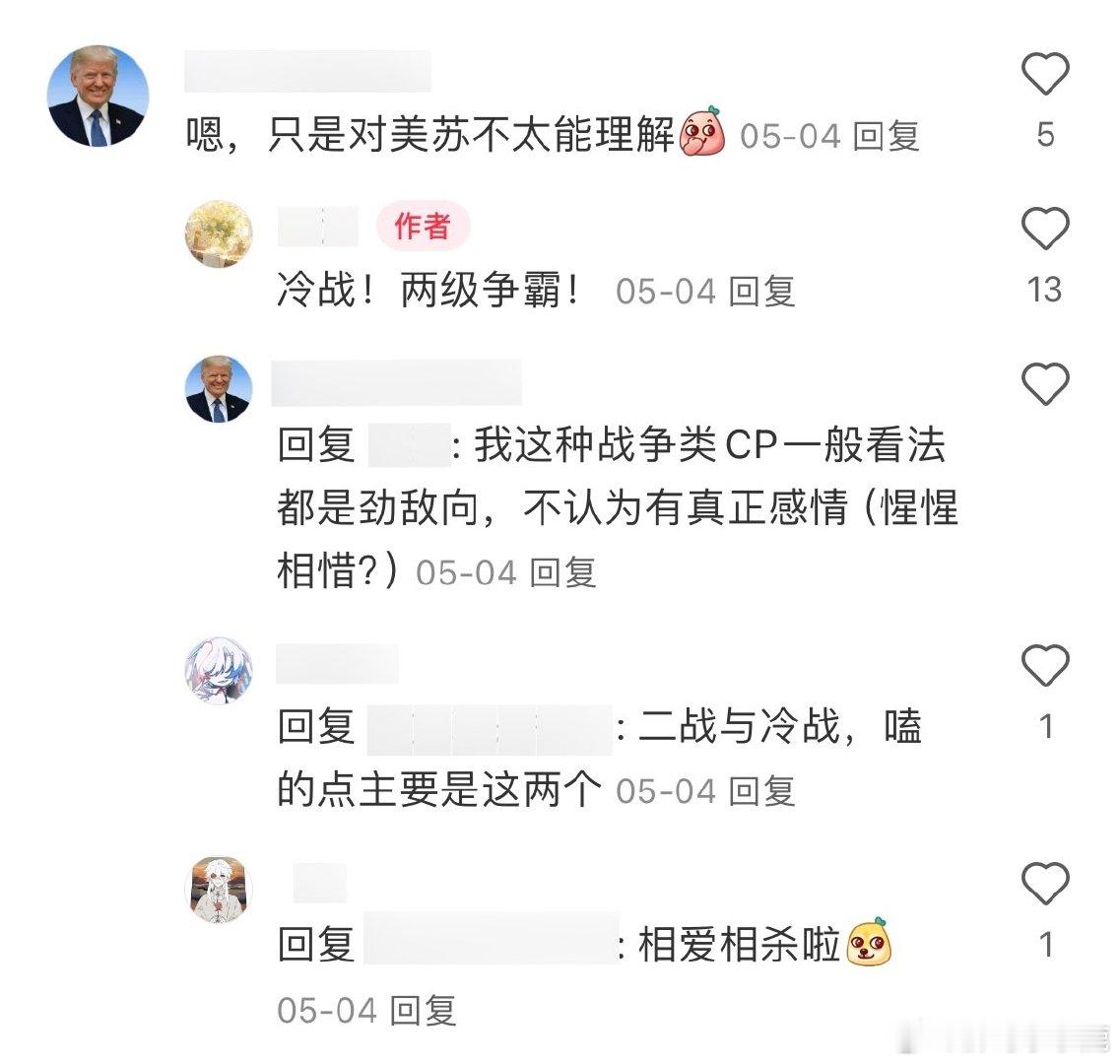1120x1064 pixels.
Task: Reply to the 惺惺相惜 comment
Action: 562,573
